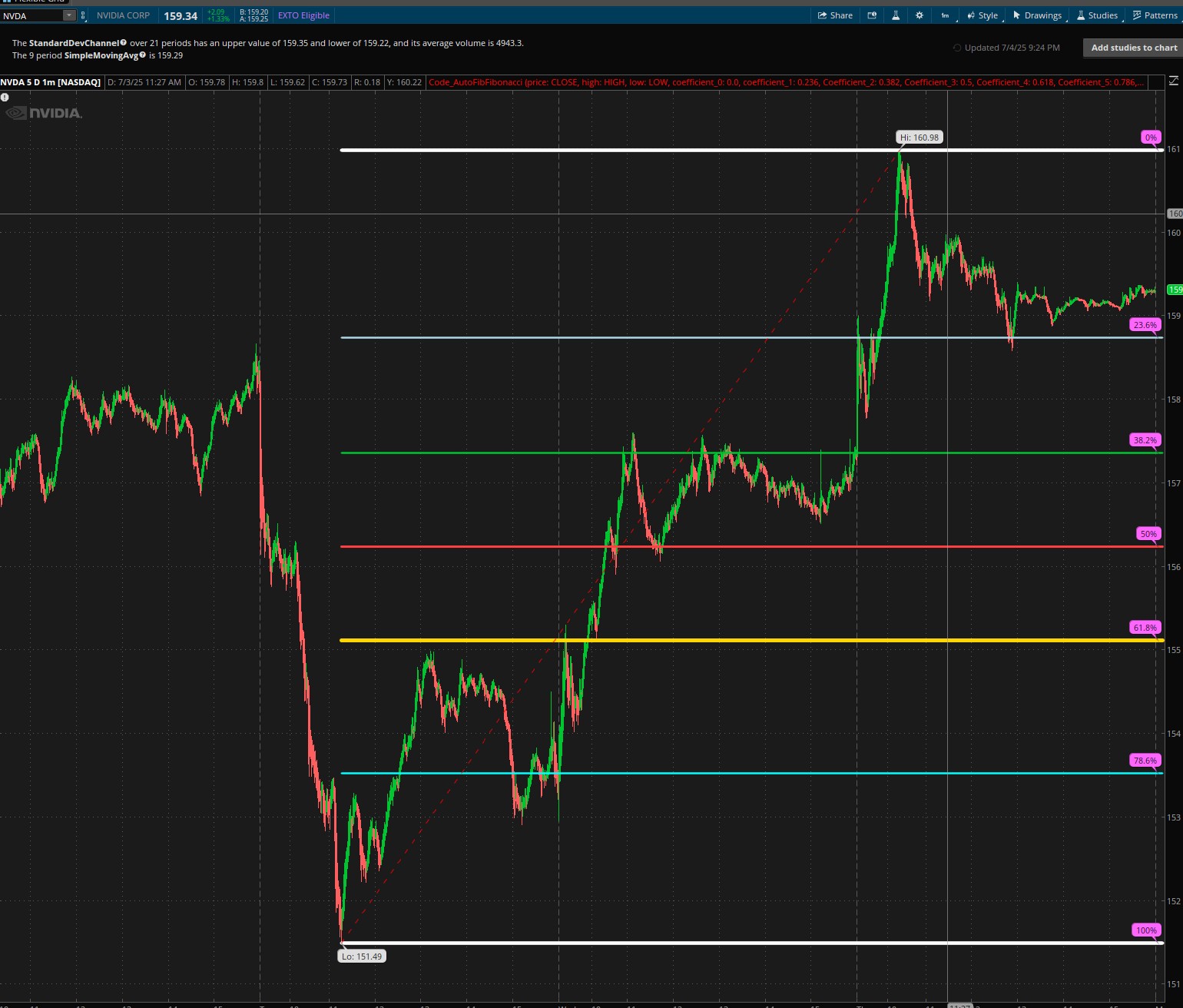Click the chart info exclamation icon
1183x1008 pixels.
[x=5, y=98]
